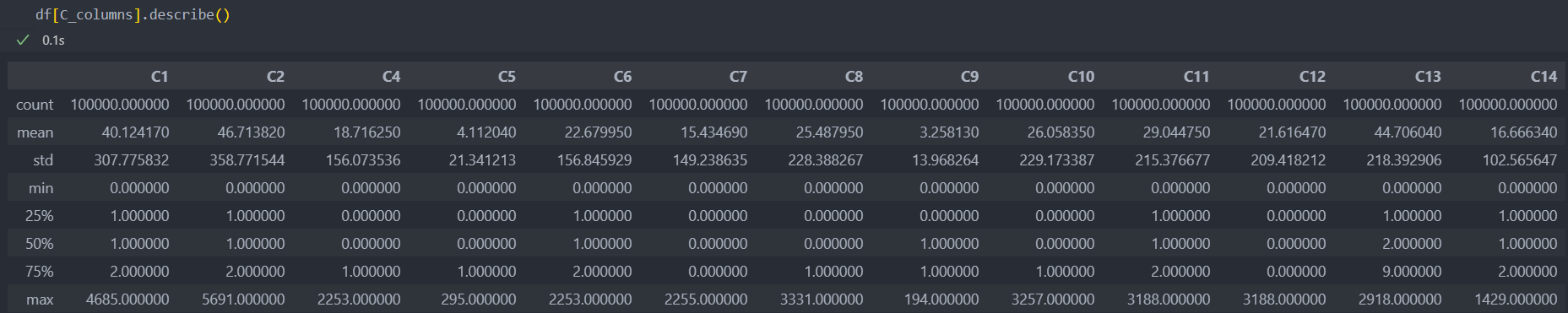Click the C4 column header

(391, 77)
